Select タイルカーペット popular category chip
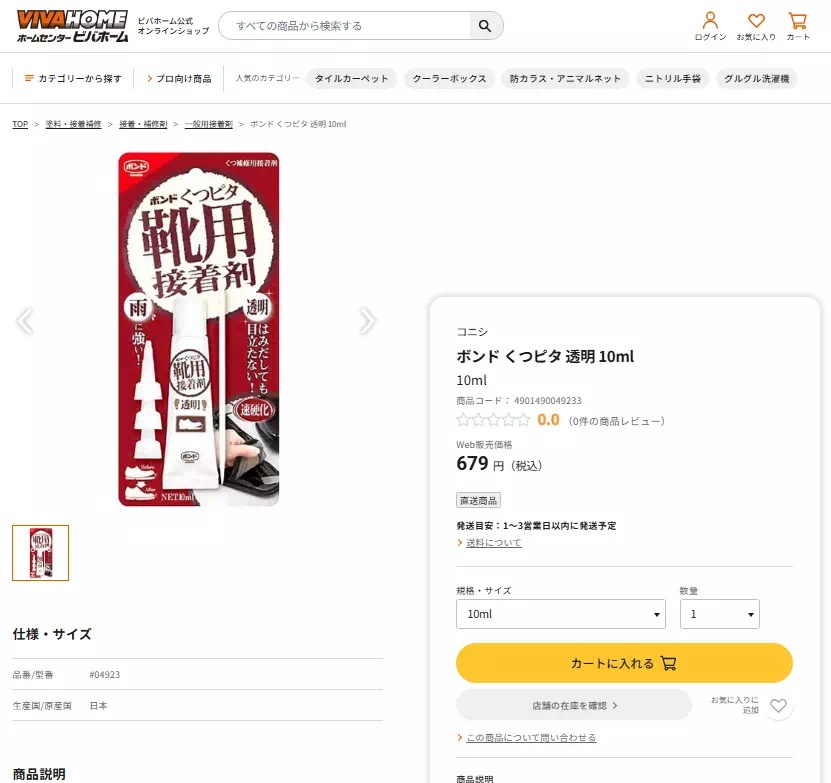The width and height of the screenshot is (831, 783). 351,78
